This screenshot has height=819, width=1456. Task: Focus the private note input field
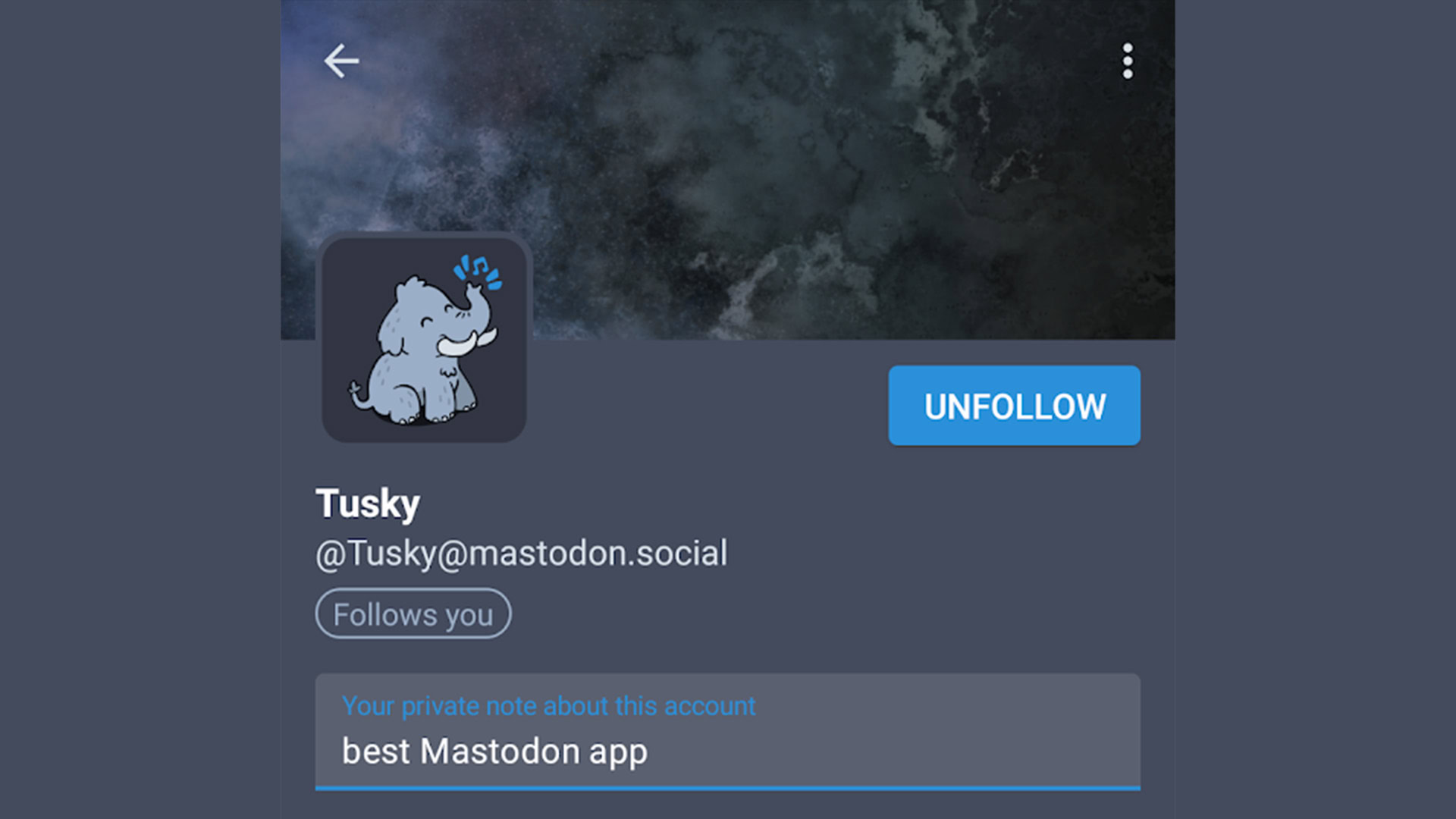click(x=728, y=732)
